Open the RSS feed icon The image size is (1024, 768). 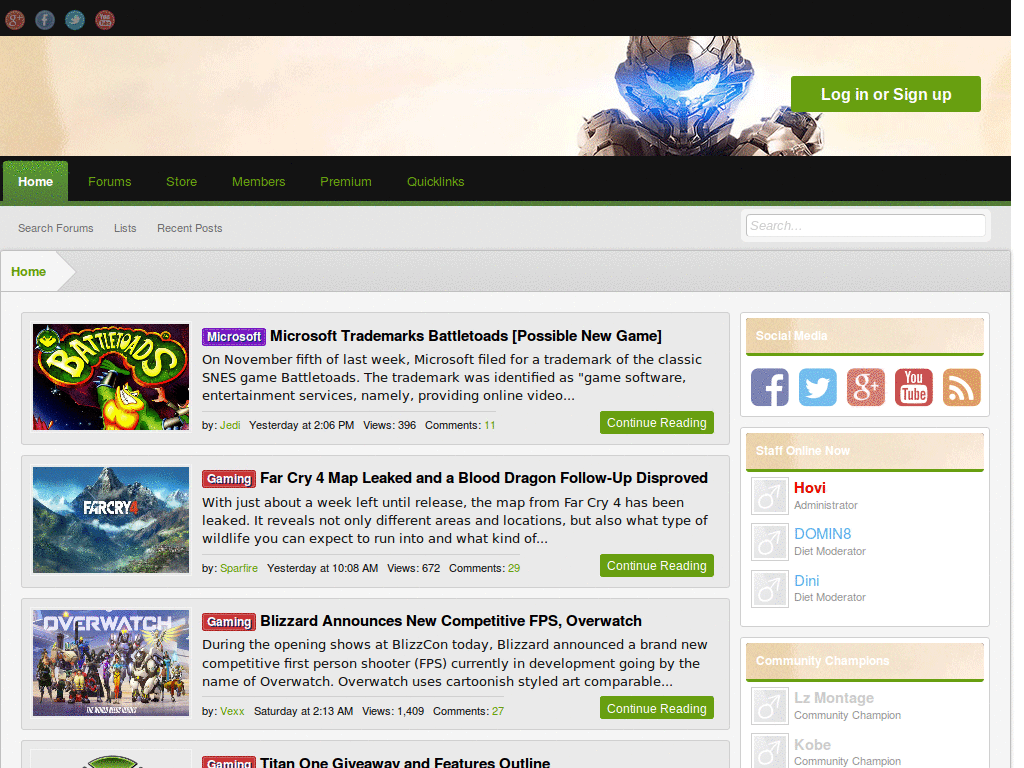962,387
